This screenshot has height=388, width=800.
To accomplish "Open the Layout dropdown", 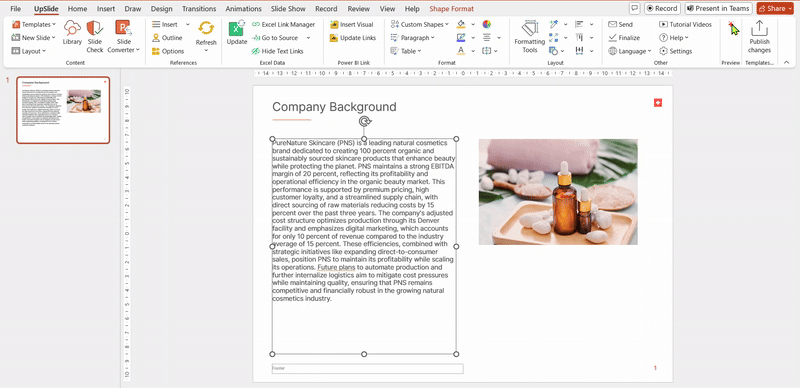I will (44, 51).
